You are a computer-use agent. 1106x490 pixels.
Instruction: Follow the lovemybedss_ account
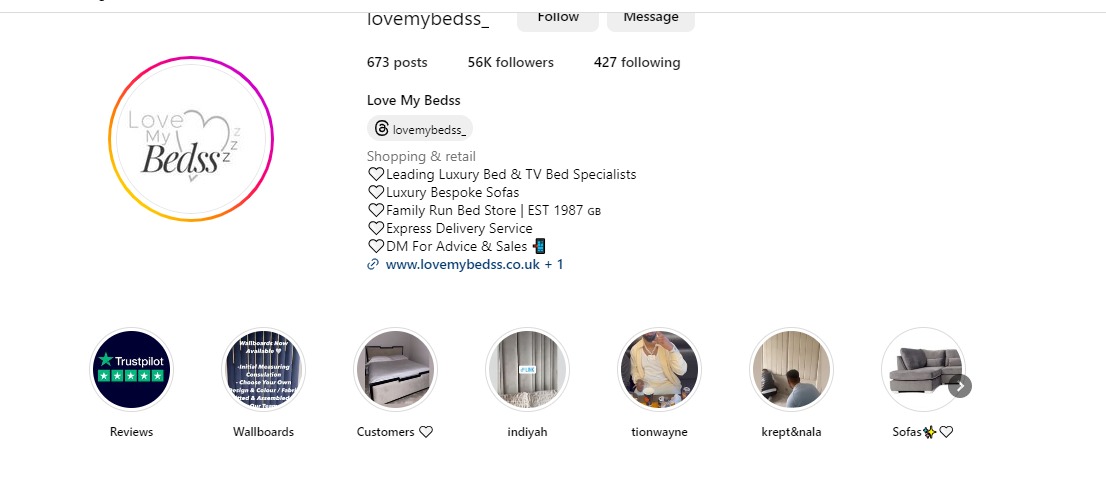pos(557,17)
